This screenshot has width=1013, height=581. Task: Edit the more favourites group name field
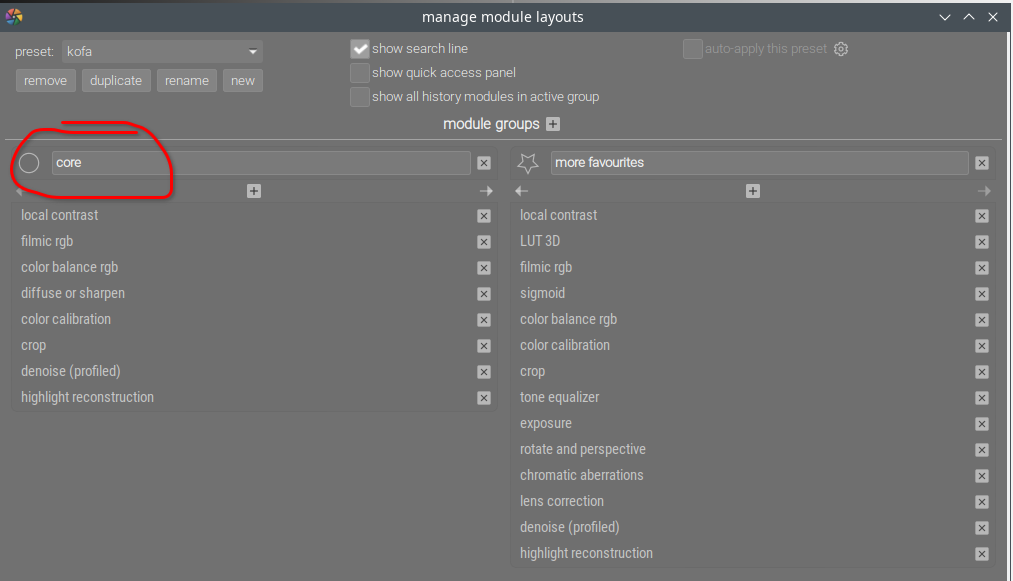pyautogui.click(x=759, y=163)
